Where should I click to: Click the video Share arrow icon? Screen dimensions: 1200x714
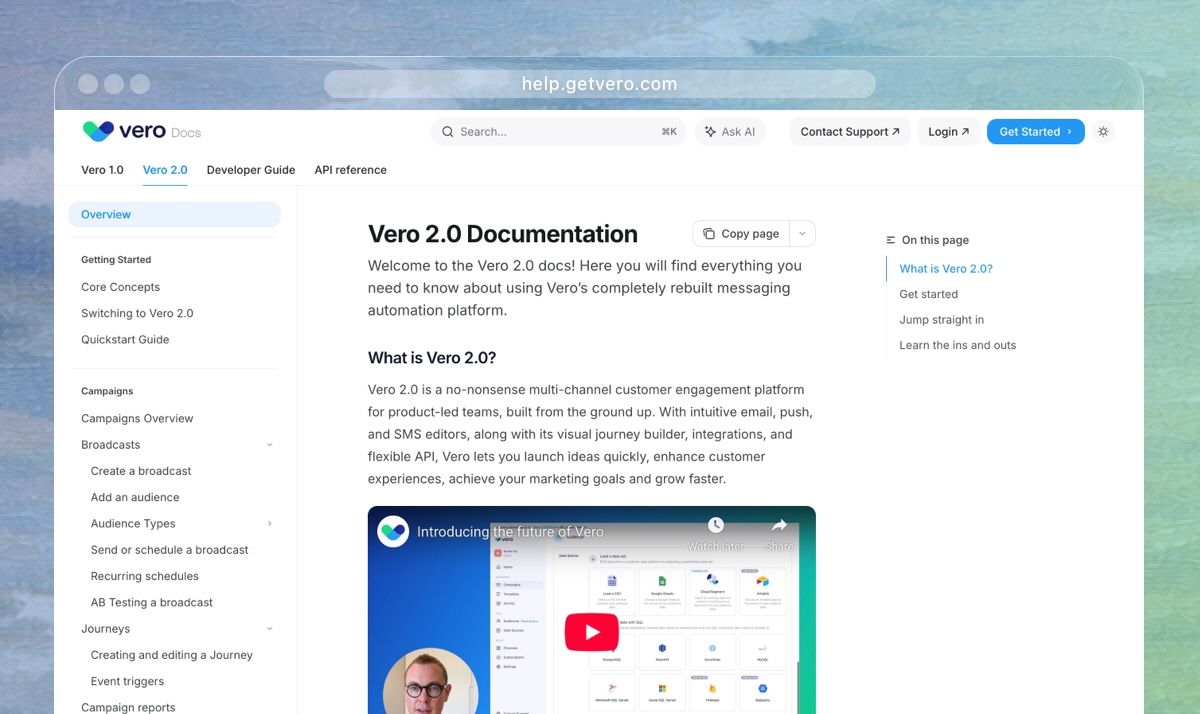pos(779,526)
